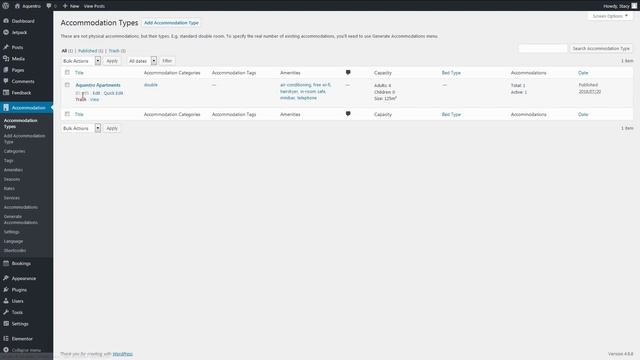Click the Add Accommodation Type button

[x=171, y=23]
